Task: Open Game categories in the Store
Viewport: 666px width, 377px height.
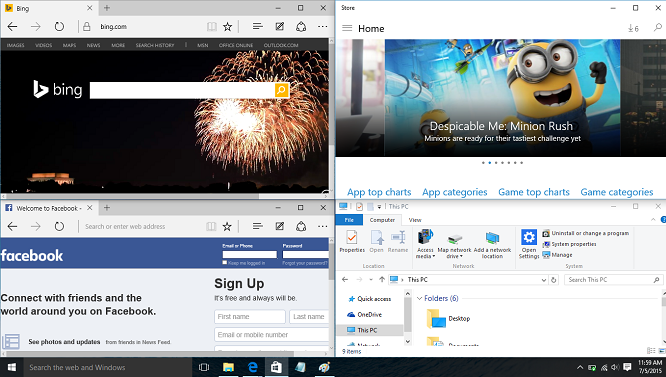Action: (x=617, y=192)
